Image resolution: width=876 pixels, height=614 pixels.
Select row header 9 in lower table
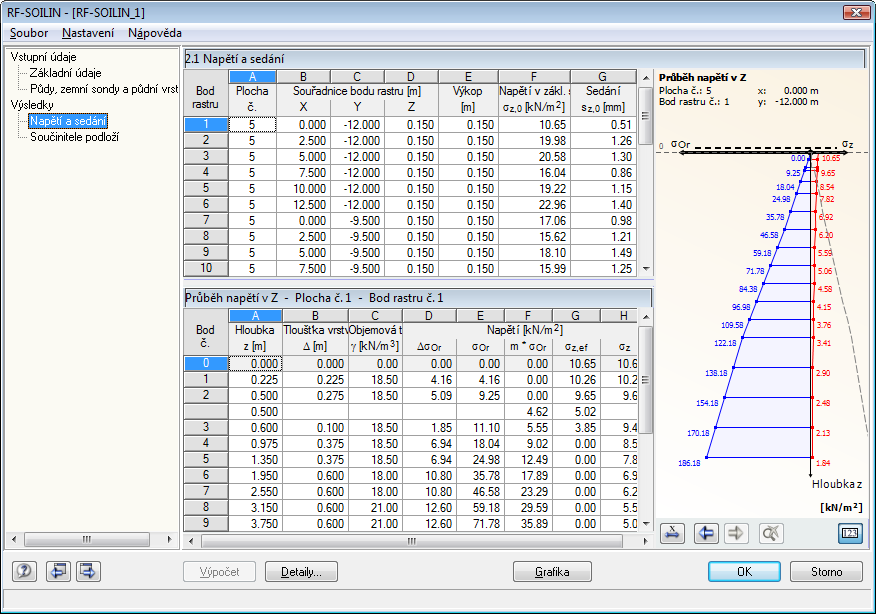pyautogui.click(x=206, y=523)
